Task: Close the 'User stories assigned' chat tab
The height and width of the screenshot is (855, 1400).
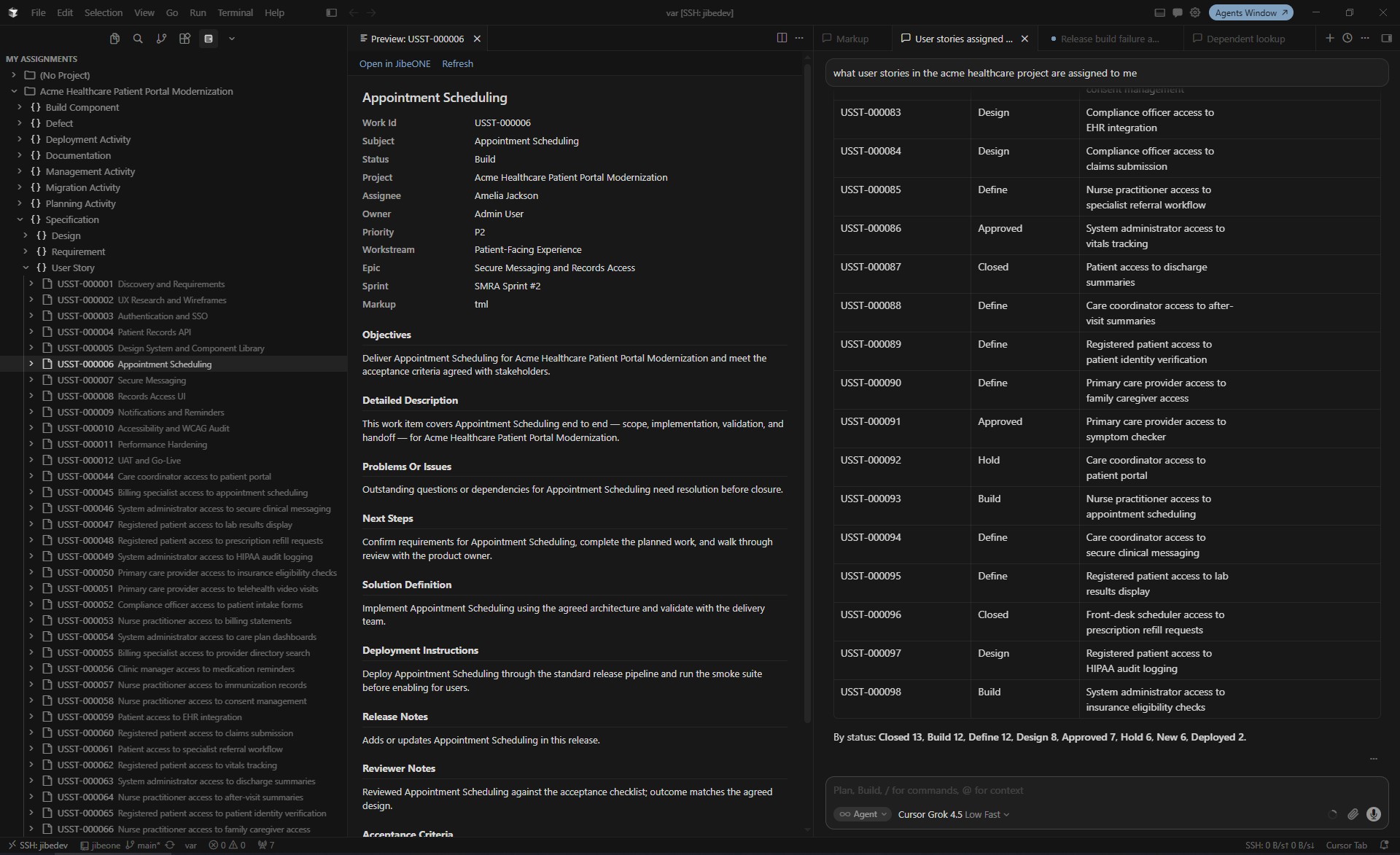Action: pyautogui.click(x=1024, y=39)
